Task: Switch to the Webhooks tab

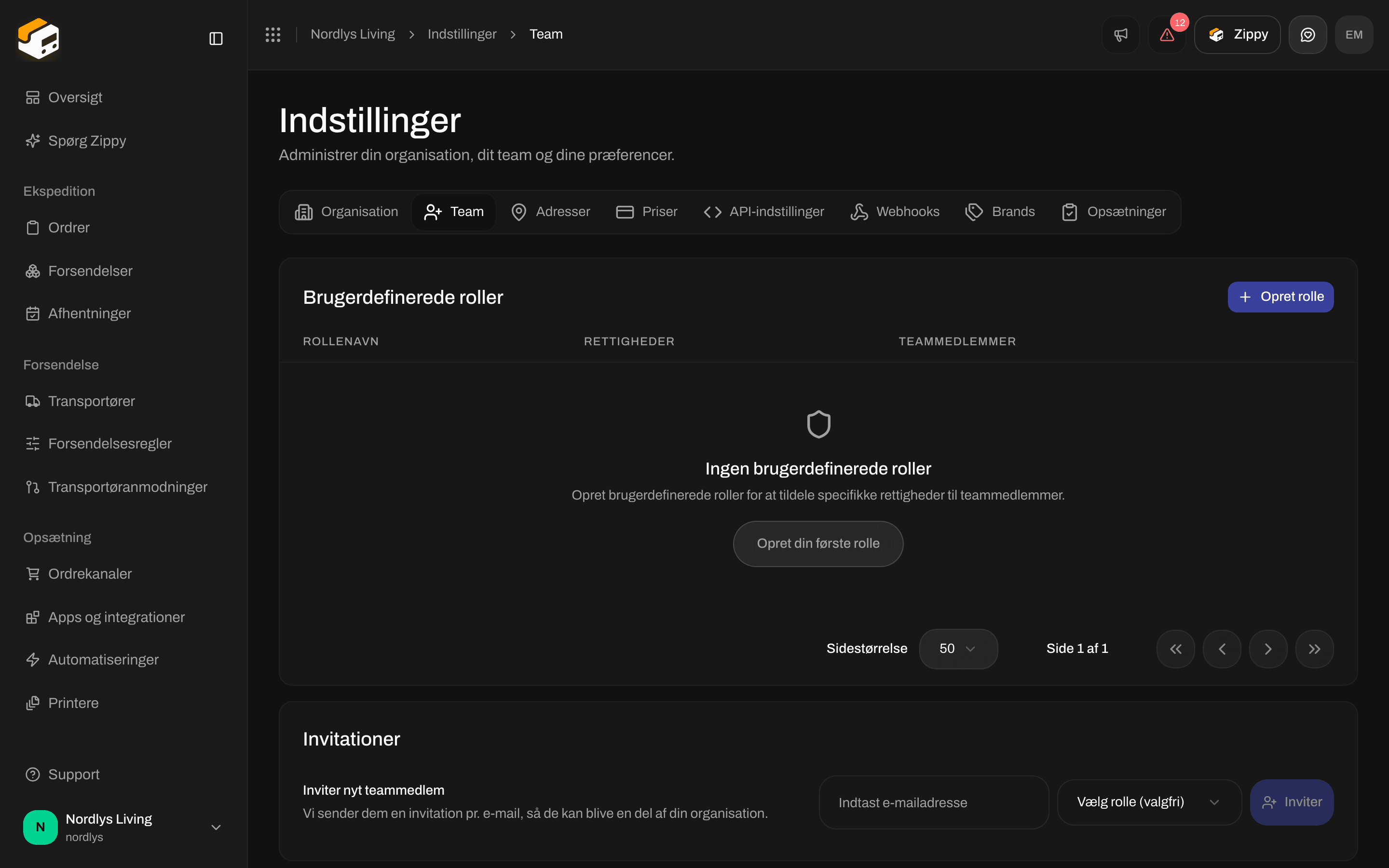Action: coord(895,212)
